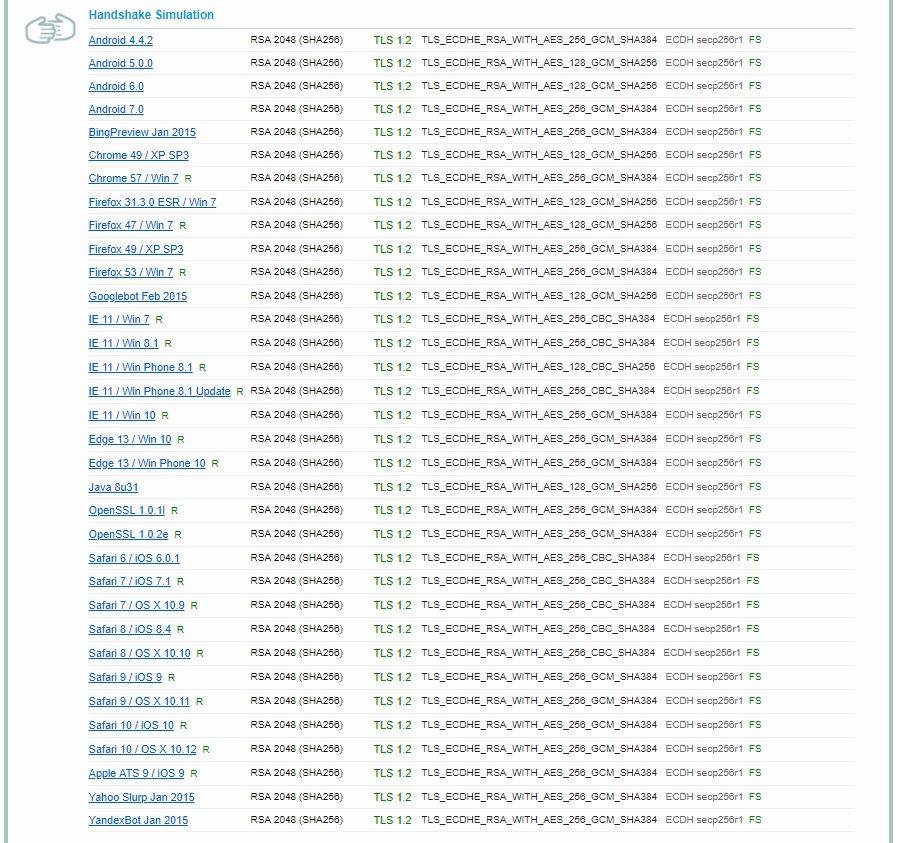Image resolution: width=901 pixels, height=843 pixels.
Task: Click RSA 2048 (SHA256) in the Edge 13 / Win 10 row
Action: 297,439
